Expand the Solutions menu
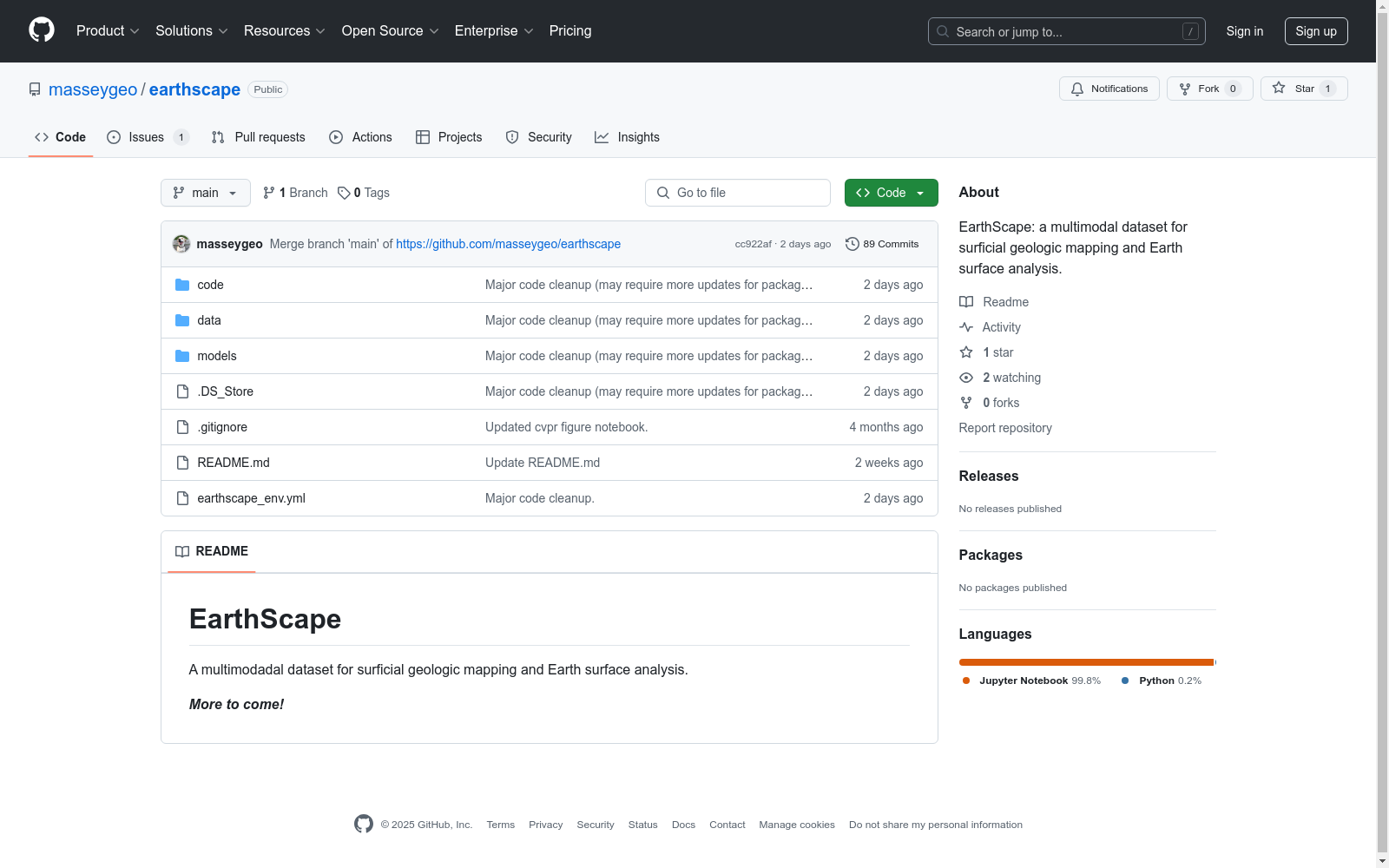This screenshot has height=868, width=1389. point(192,31)
